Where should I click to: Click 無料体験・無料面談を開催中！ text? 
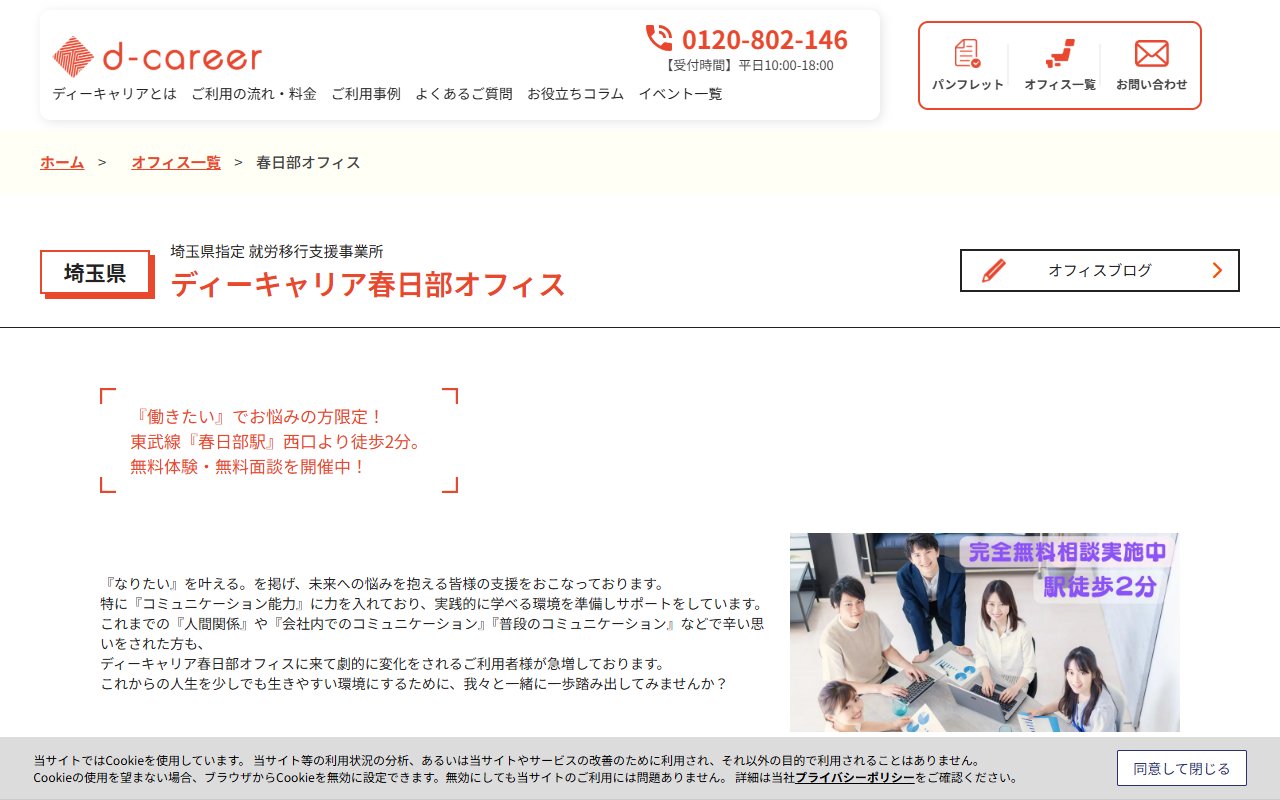(249, 466)
